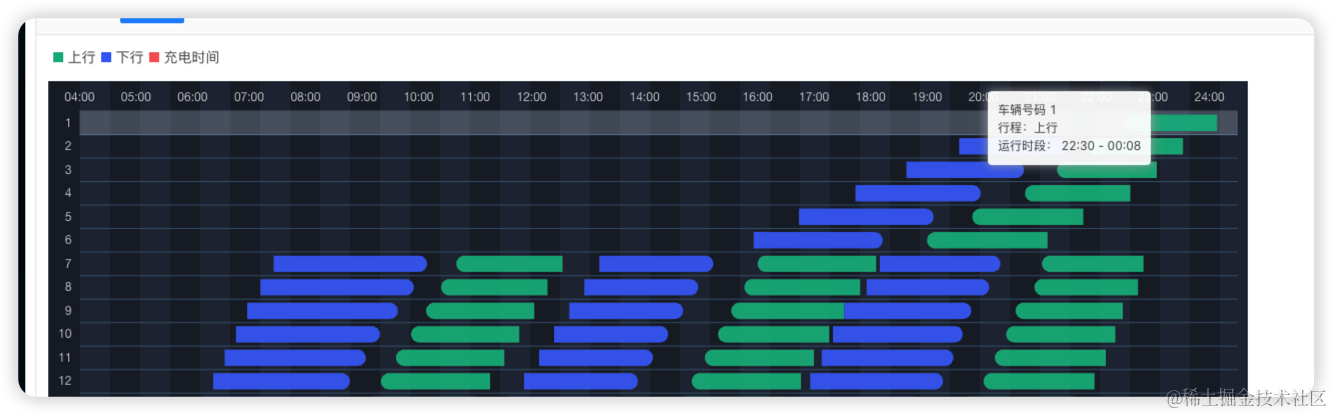Image resolution: width=1333 pixels, height=415 pixels.
Task: Click the 16:00 time axis label
Action: pyautogui.click(x=757, y=97)
